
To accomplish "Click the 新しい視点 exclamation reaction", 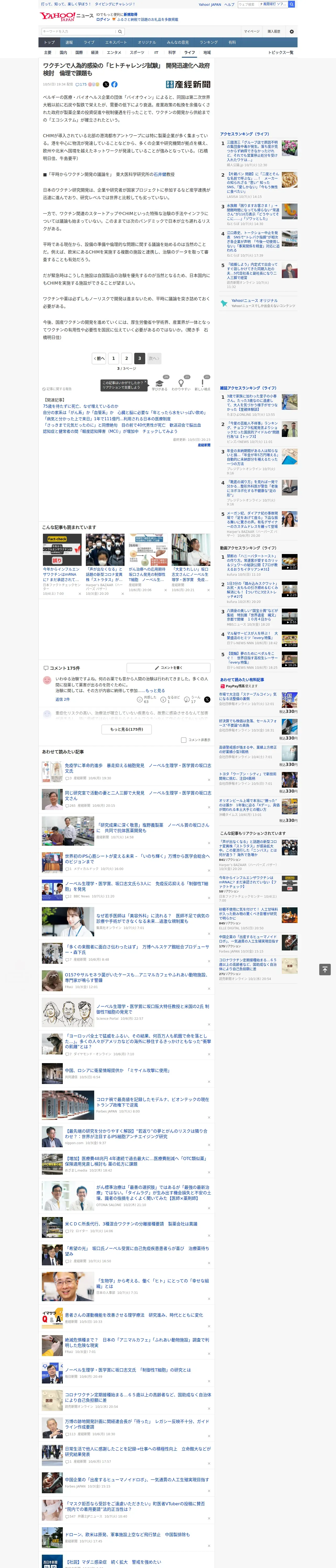I will pyautogui.click(x=203, y=384).
